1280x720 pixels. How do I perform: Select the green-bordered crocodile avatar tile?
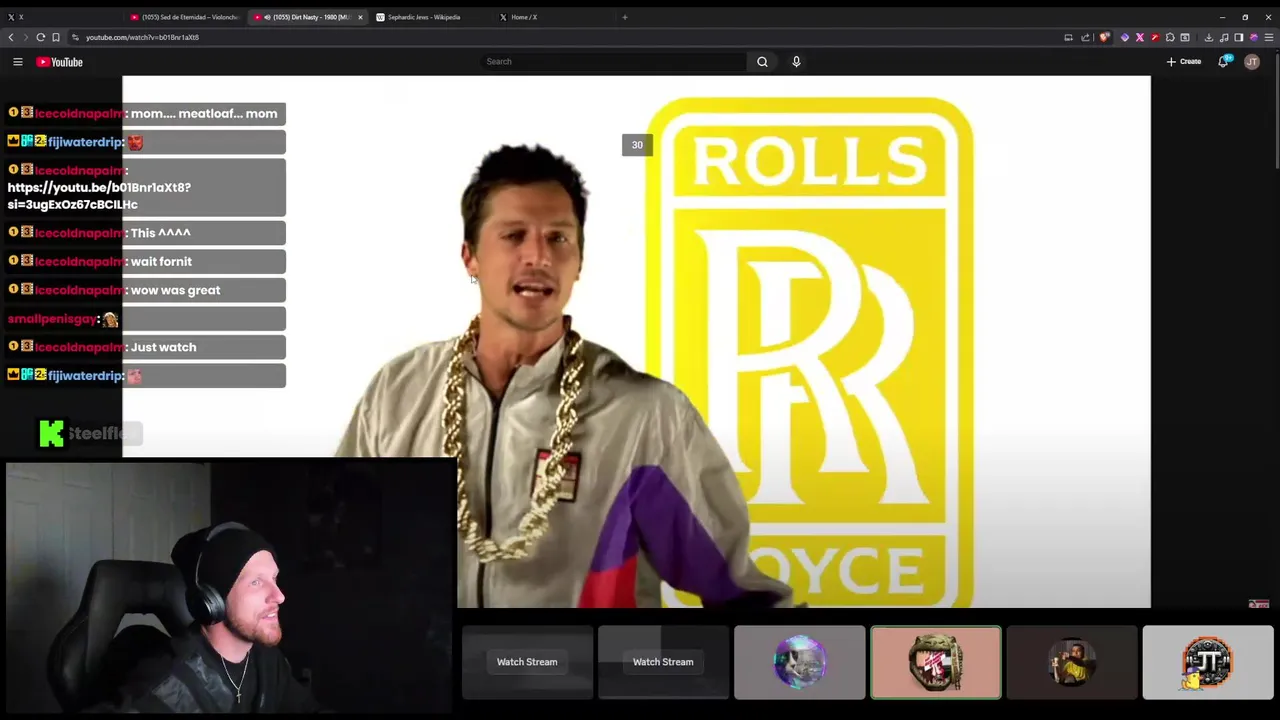[x=936, y=662]
